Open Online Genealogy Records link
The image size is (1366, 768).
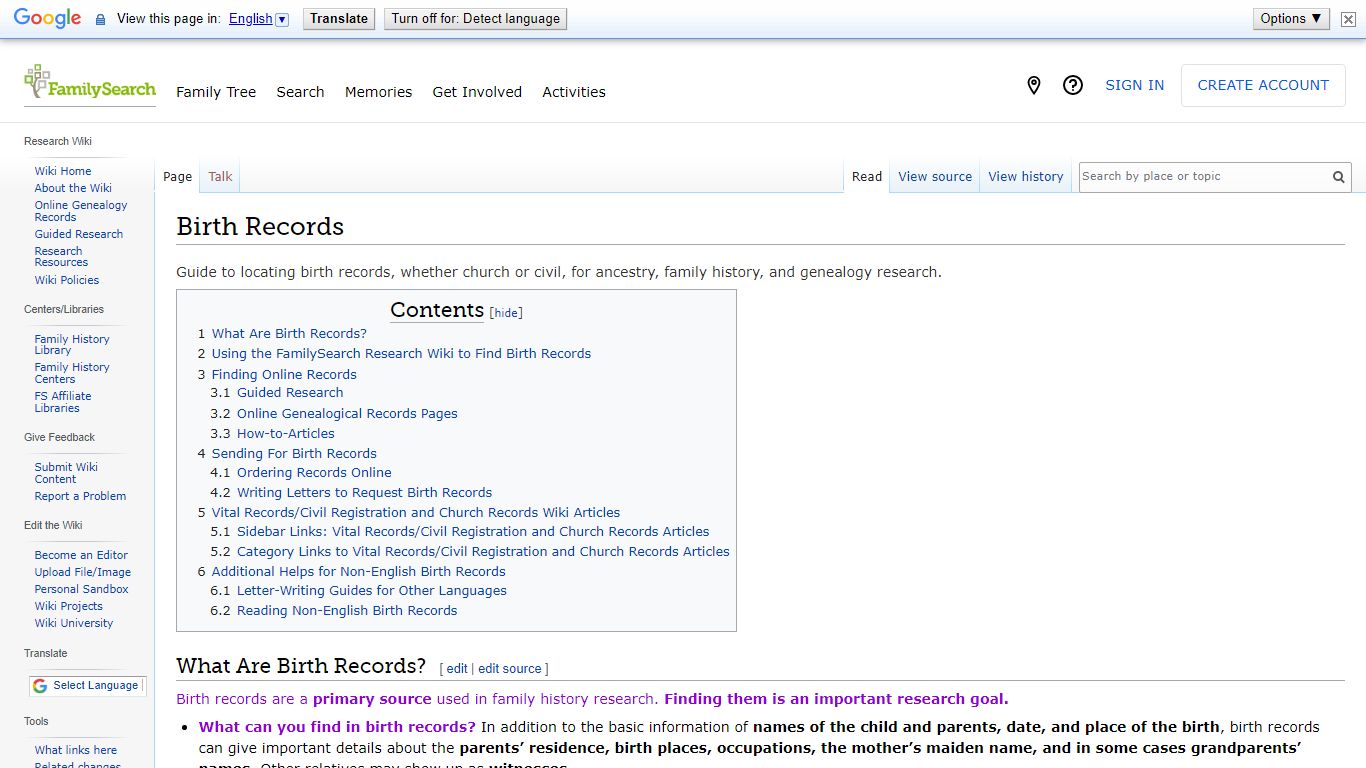pos(81,211)
